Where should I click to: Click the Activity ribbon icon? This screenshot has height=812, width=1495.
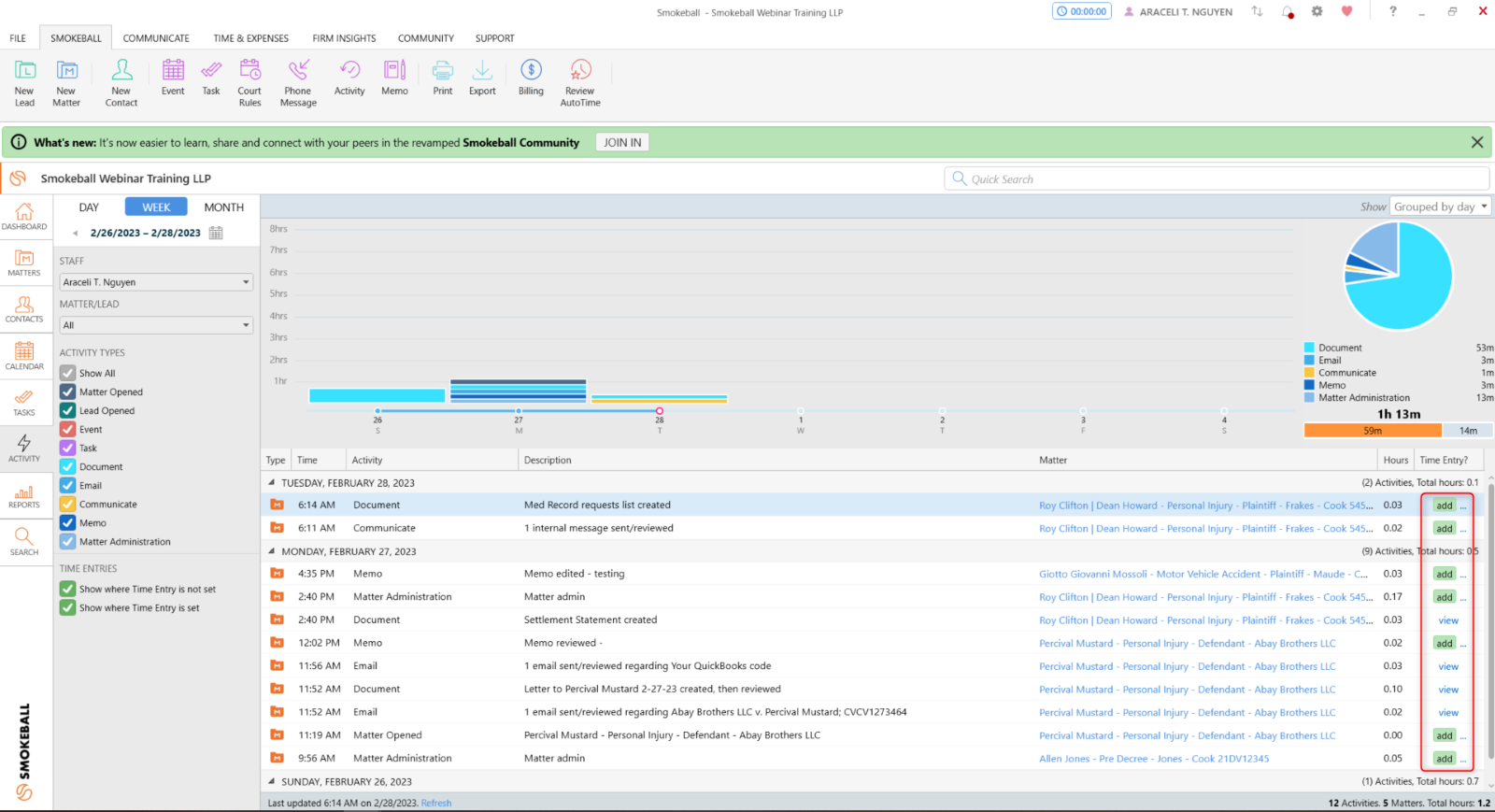[x=349, y=77]
